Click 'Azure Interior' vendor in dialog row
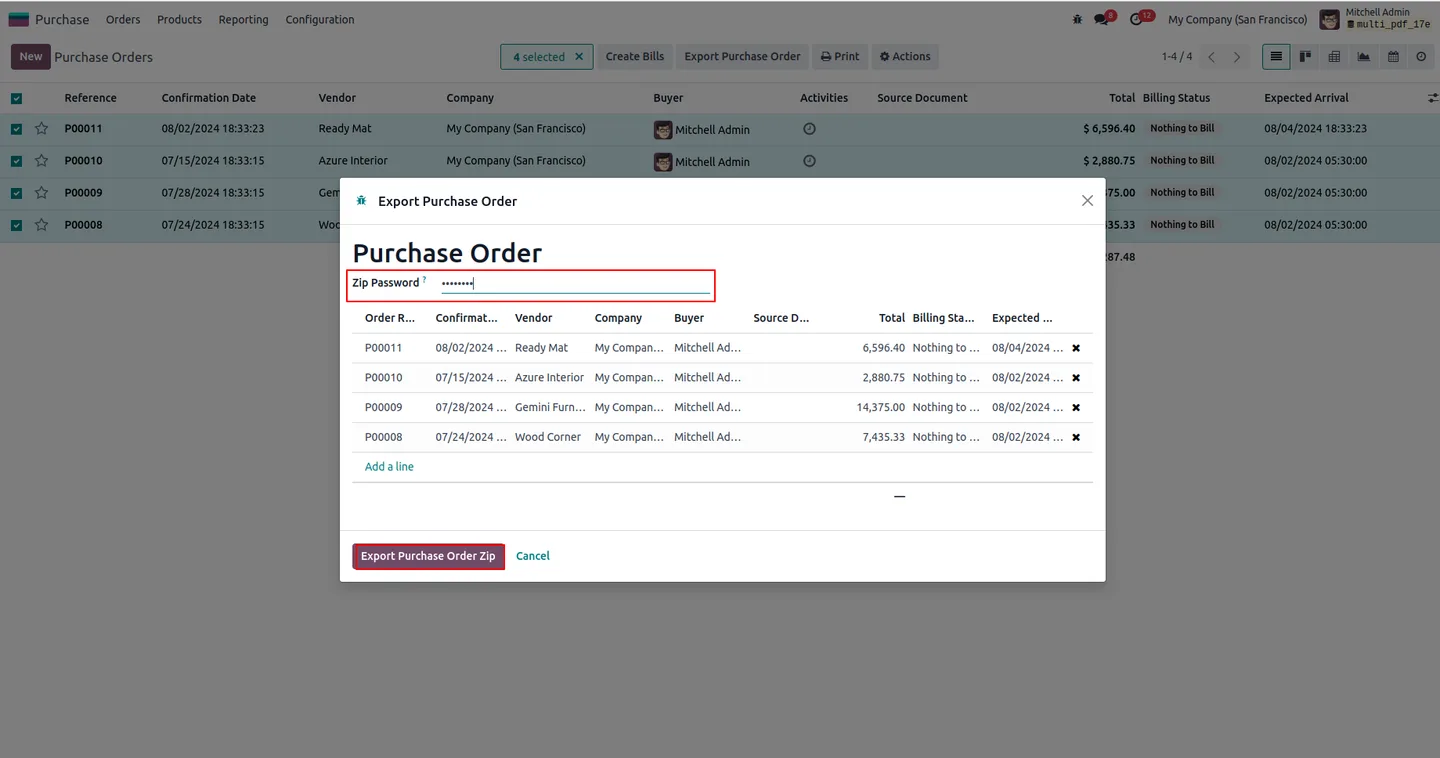The height and width of the screenshot is (758, 1440). (549, 378)
